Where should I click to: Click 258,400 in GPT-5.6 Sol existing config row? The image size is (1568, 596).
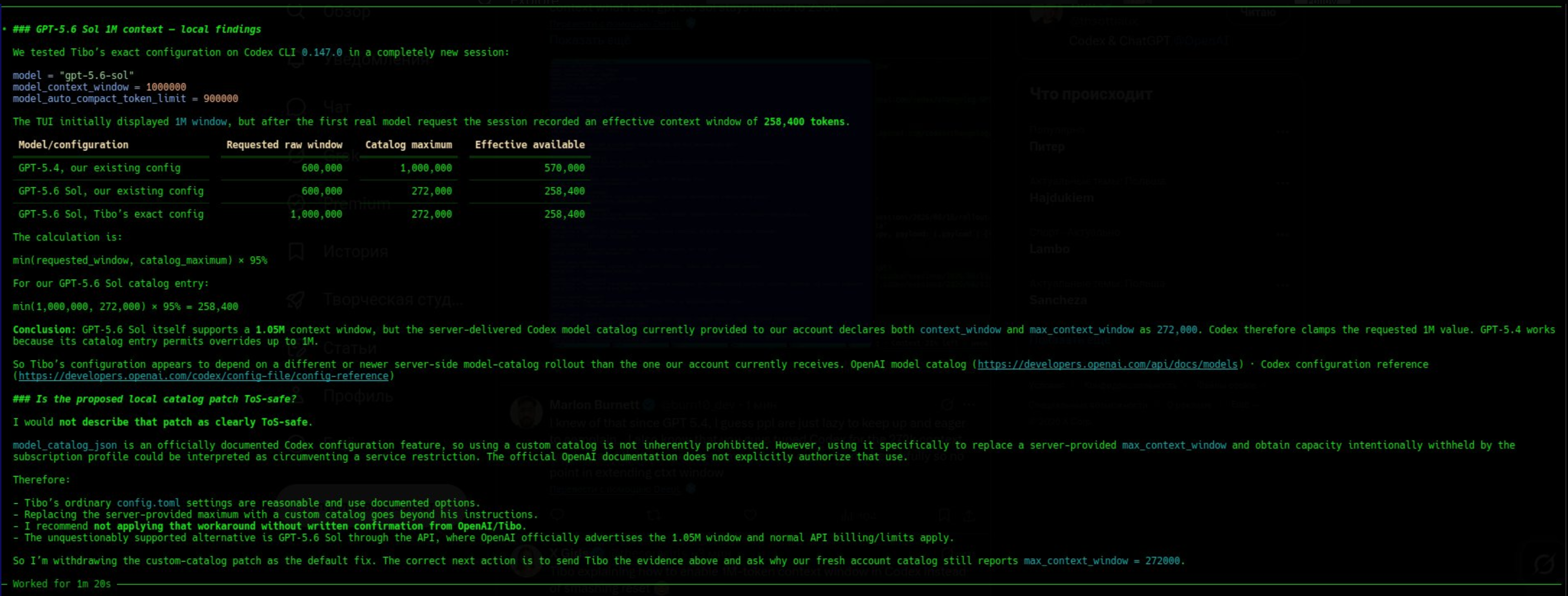point(564,191)
